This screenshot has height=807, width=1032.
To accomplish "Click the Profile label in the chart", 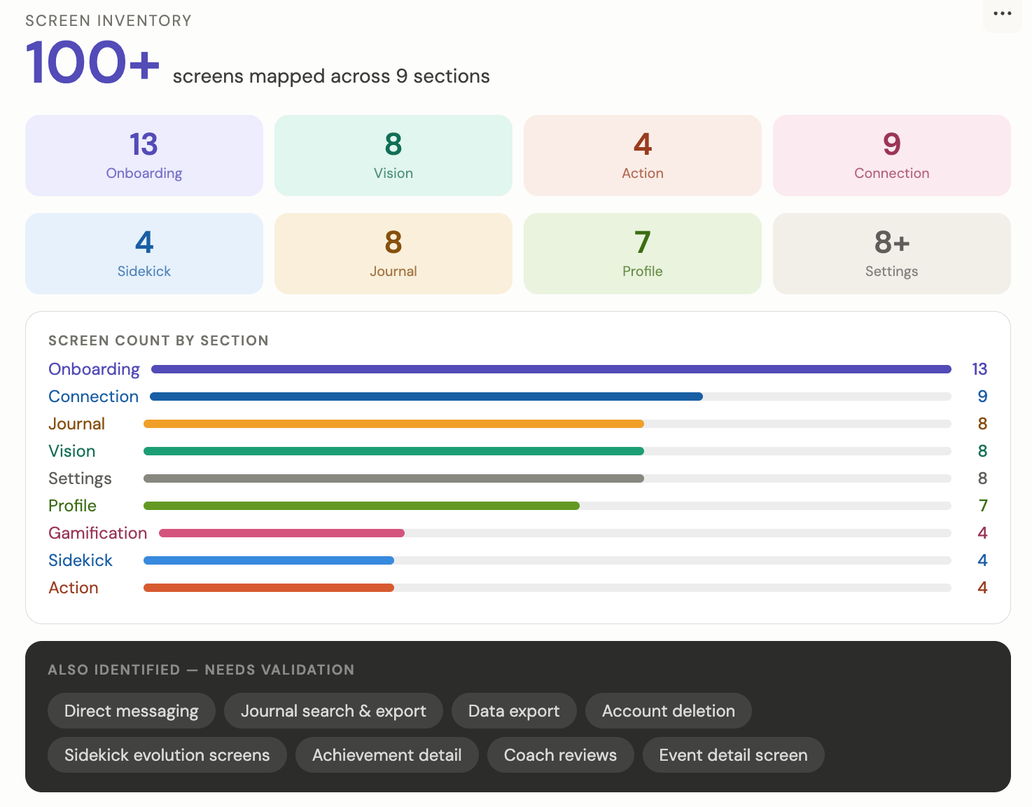I will click(x=72, y=506).
